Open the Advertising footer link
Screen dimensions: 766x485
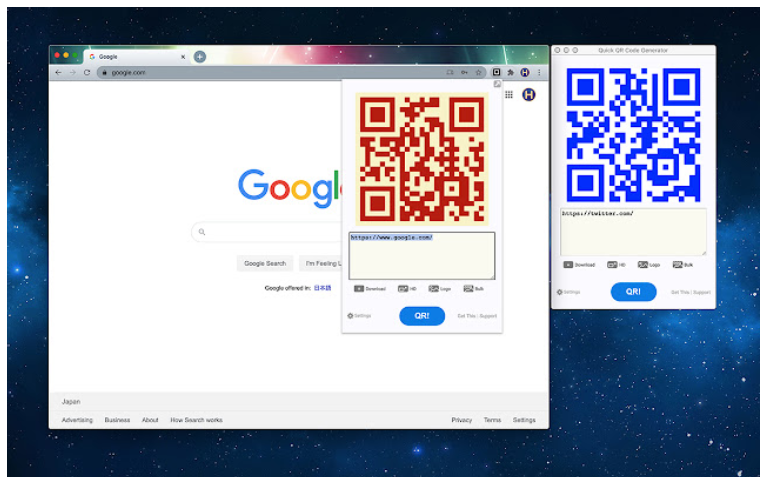point(77,420)
